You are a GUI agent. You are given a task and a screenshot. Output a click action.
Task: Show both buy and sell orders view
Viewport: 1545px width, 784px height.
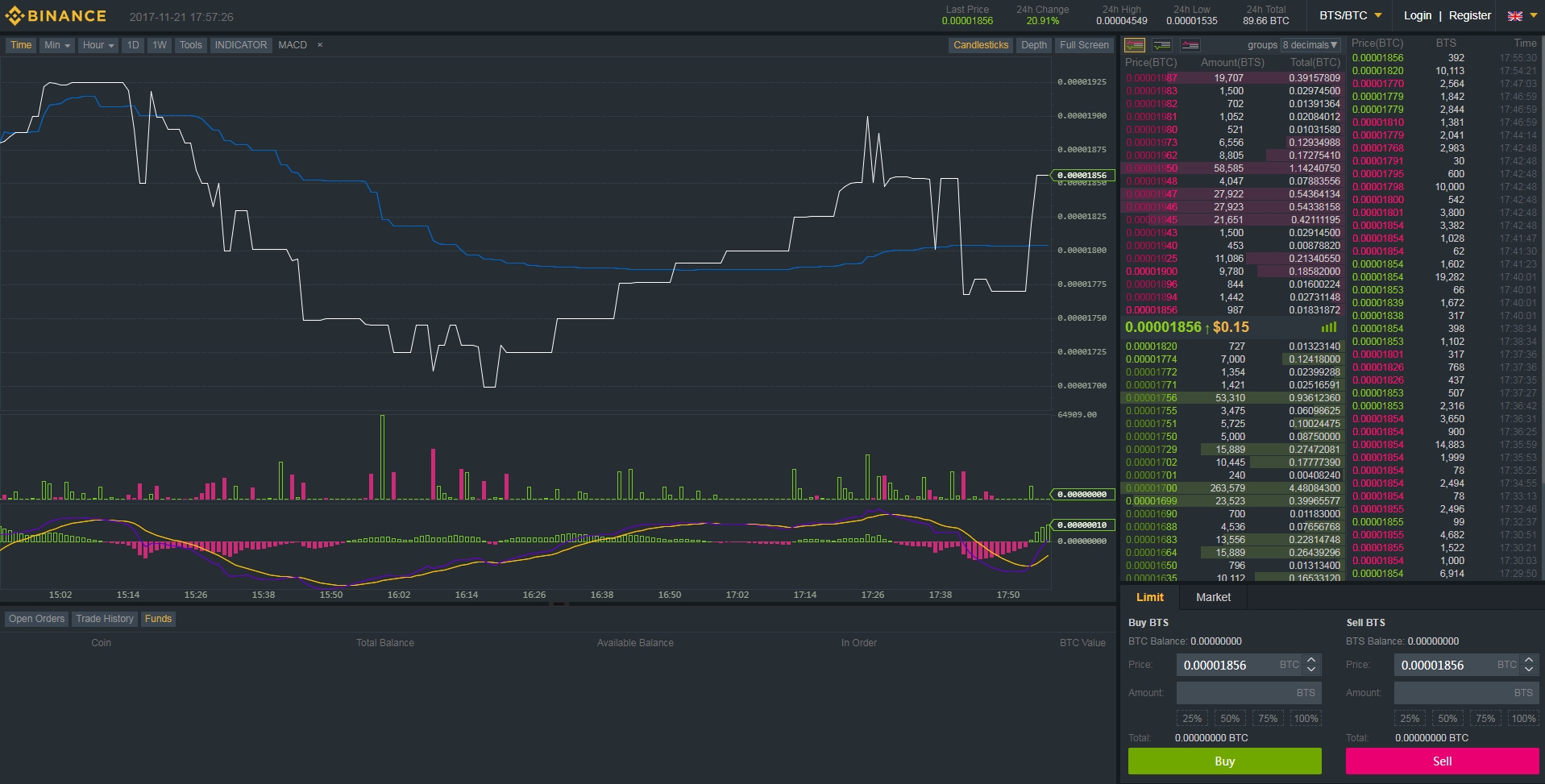pos(1135,45)
